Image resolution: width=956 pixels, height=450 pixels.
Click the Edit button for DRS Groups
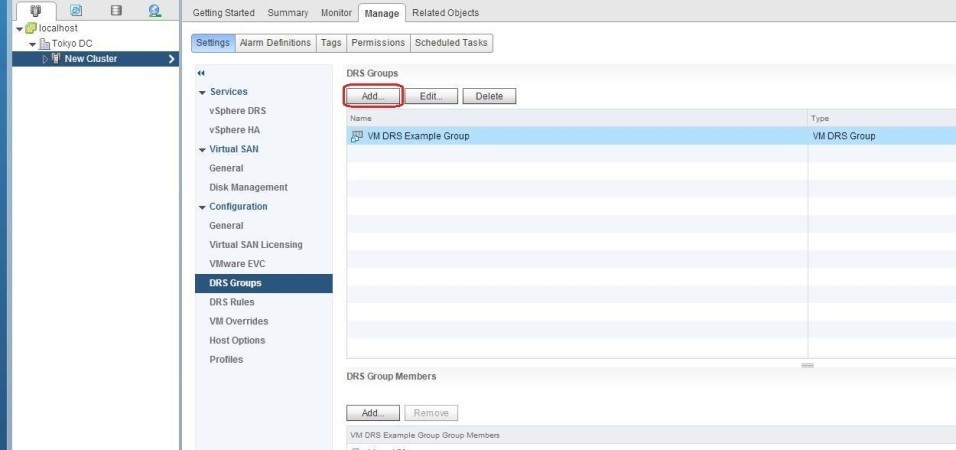tap(430, 96)
